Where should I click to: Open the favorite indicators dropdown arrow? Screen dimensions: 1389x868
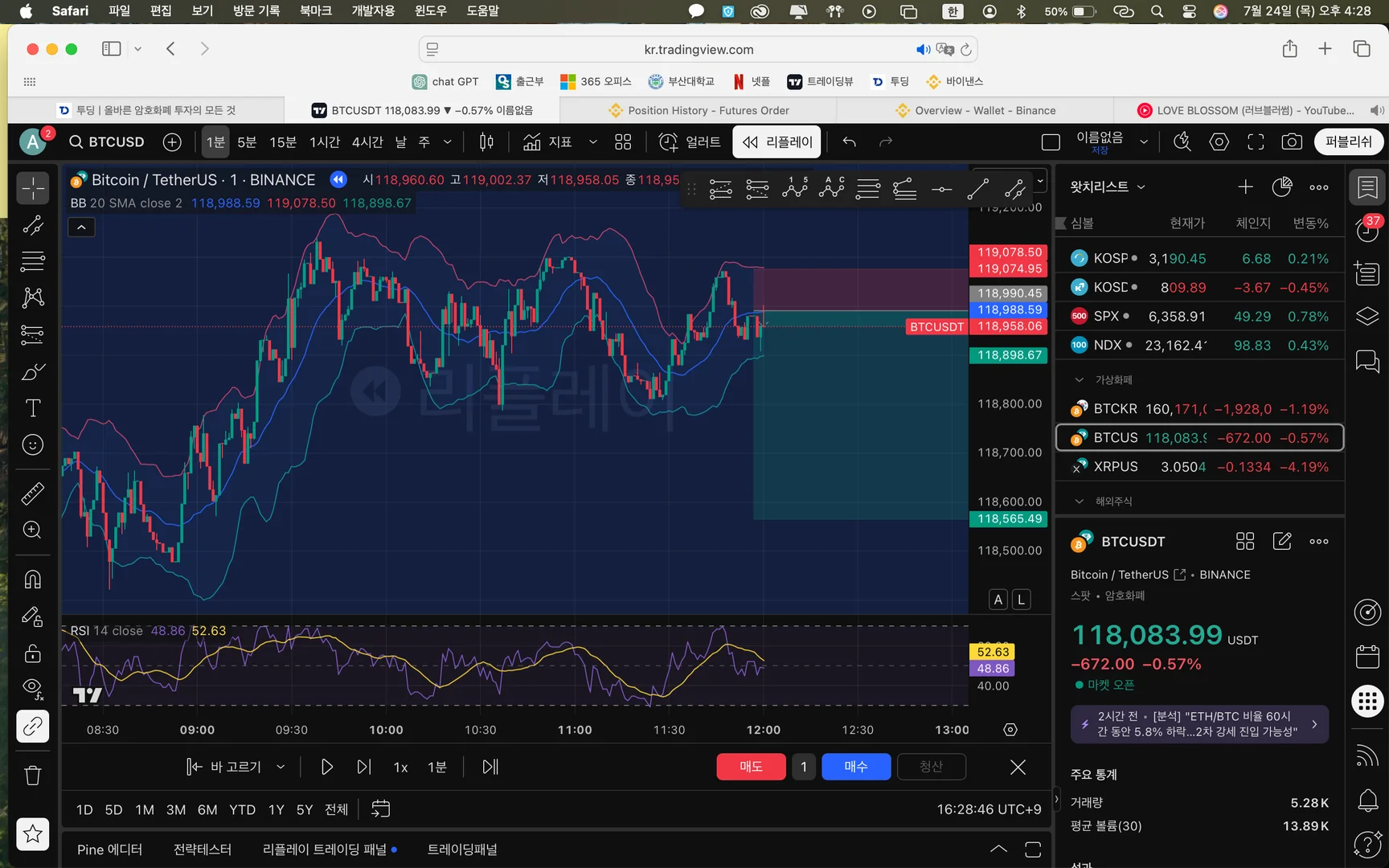[x=593, y=142]
